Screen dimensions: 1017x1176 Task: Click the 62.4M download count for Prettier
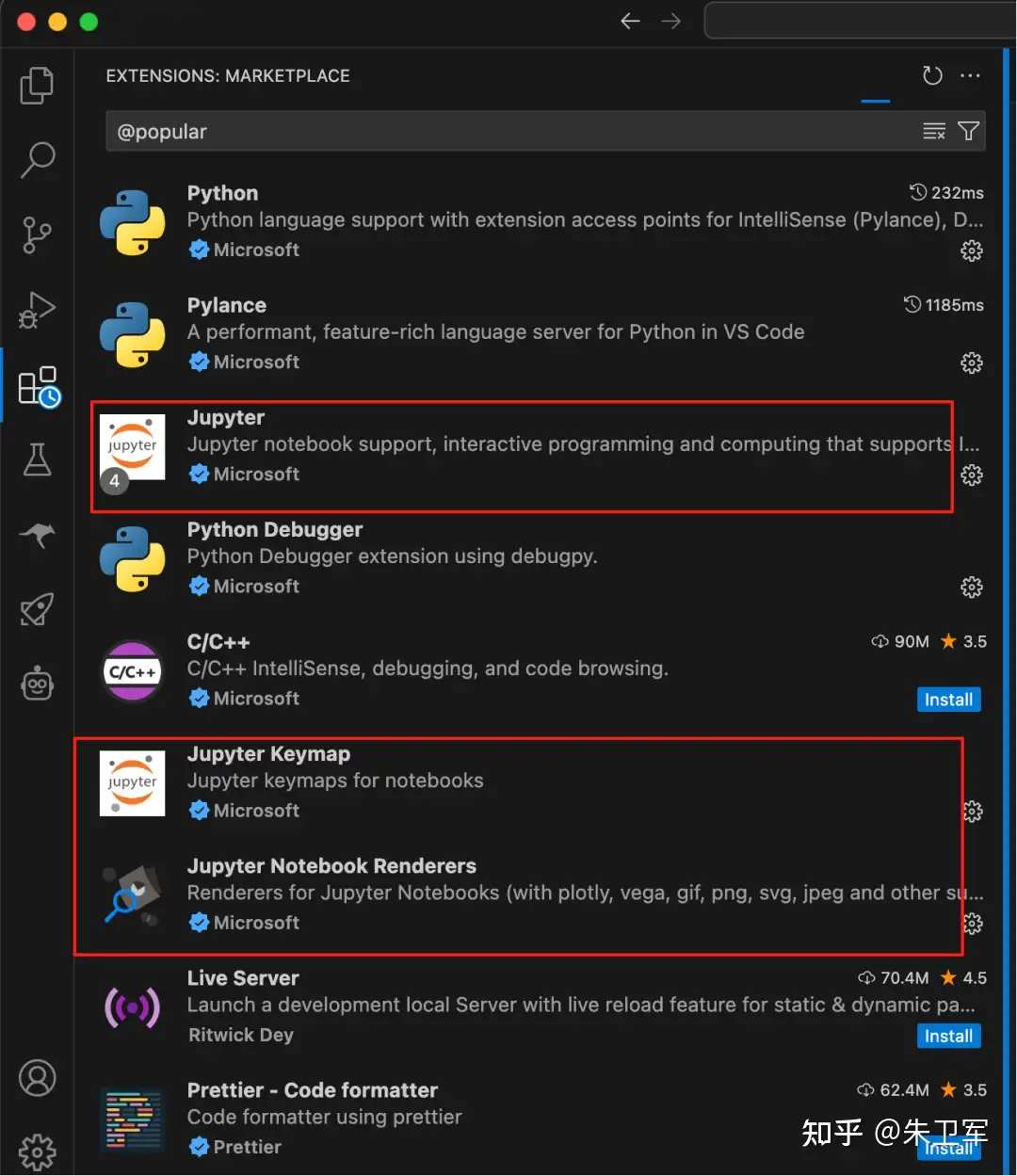pyautogui.click(x=895, y=1089)
